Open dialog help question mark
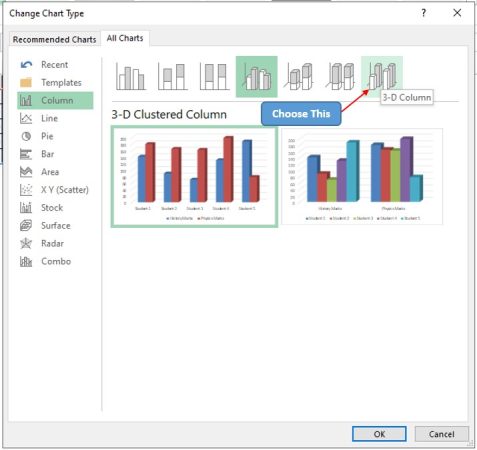This screenshot has width=477, height=450. 424,13
